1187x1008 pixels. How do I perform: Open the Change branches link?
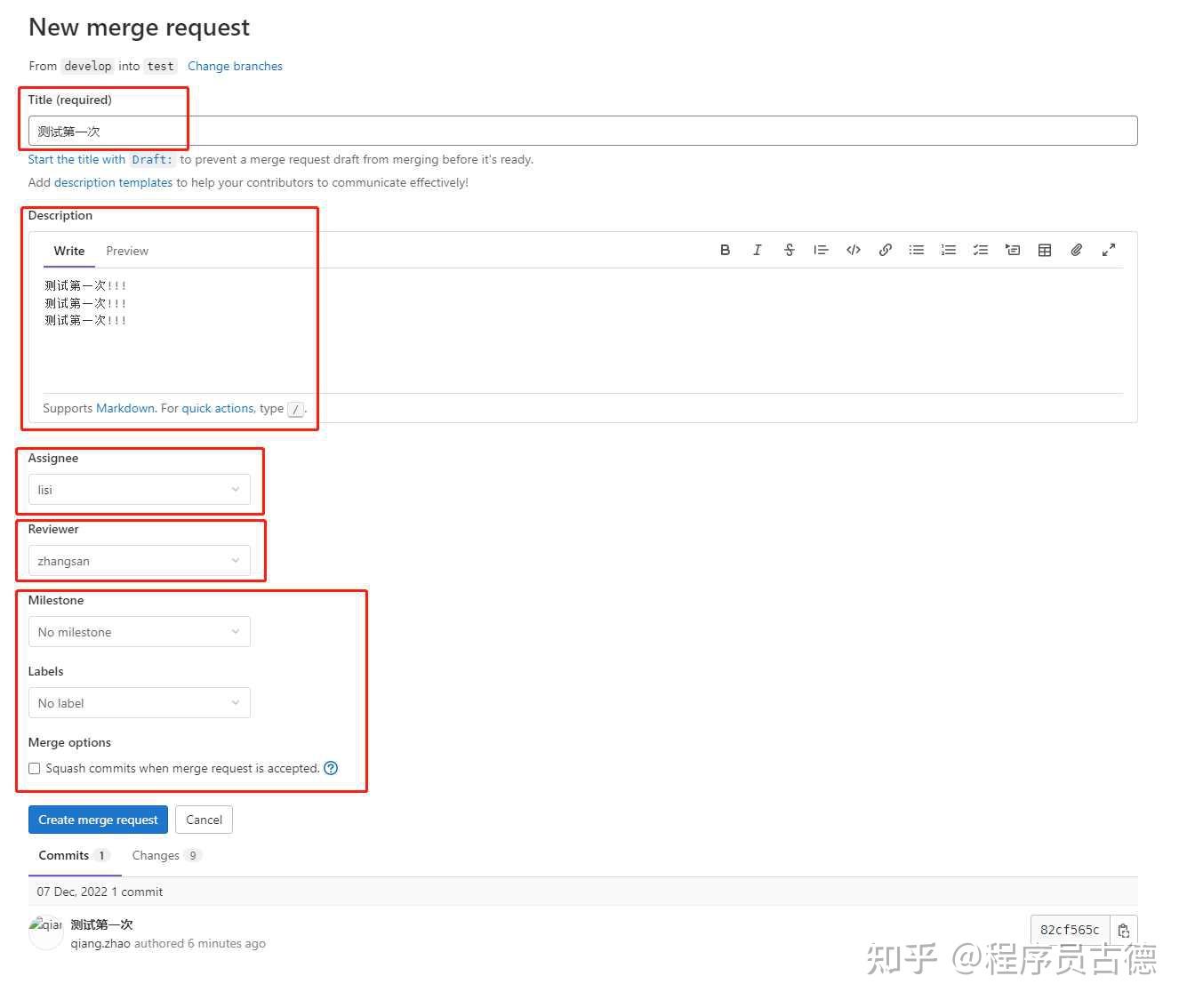tap(235, 66)
